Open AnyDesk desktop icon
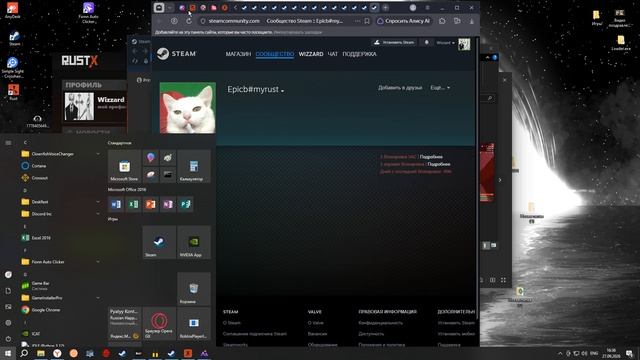Viewport: 640px width, 360px height. pos(13,10)
